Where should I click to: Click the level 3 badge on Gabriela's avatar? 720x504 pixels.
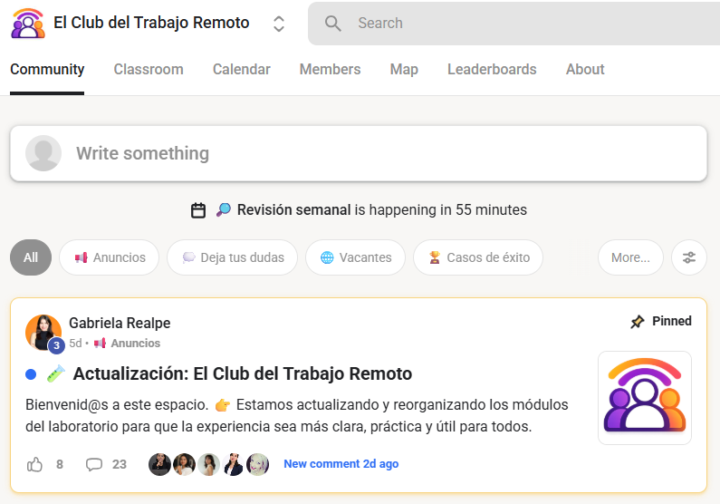[x=56, y=345]
